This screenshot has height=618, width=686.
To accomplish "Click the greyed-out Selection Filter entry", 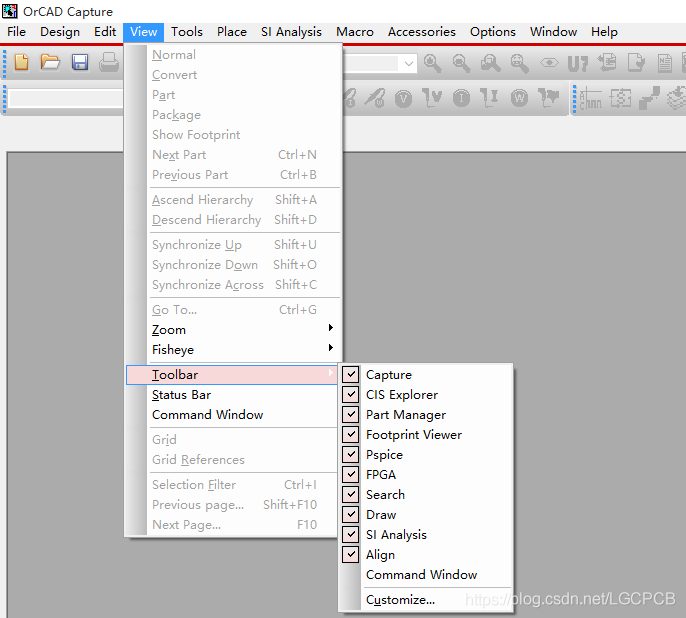I will 232,485.
